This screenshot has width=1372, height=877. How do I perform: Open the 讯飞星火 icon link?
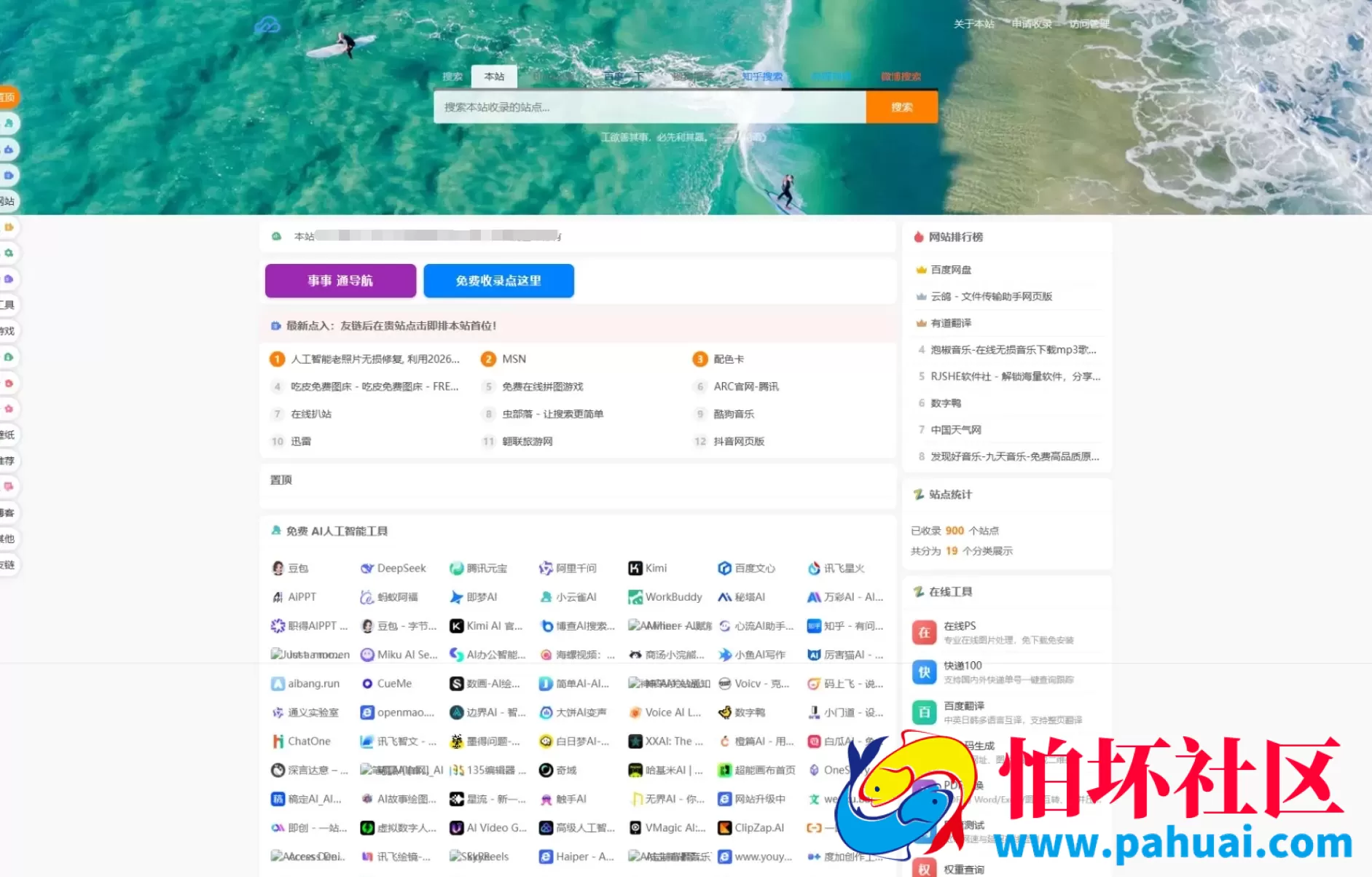coord(814,568)
